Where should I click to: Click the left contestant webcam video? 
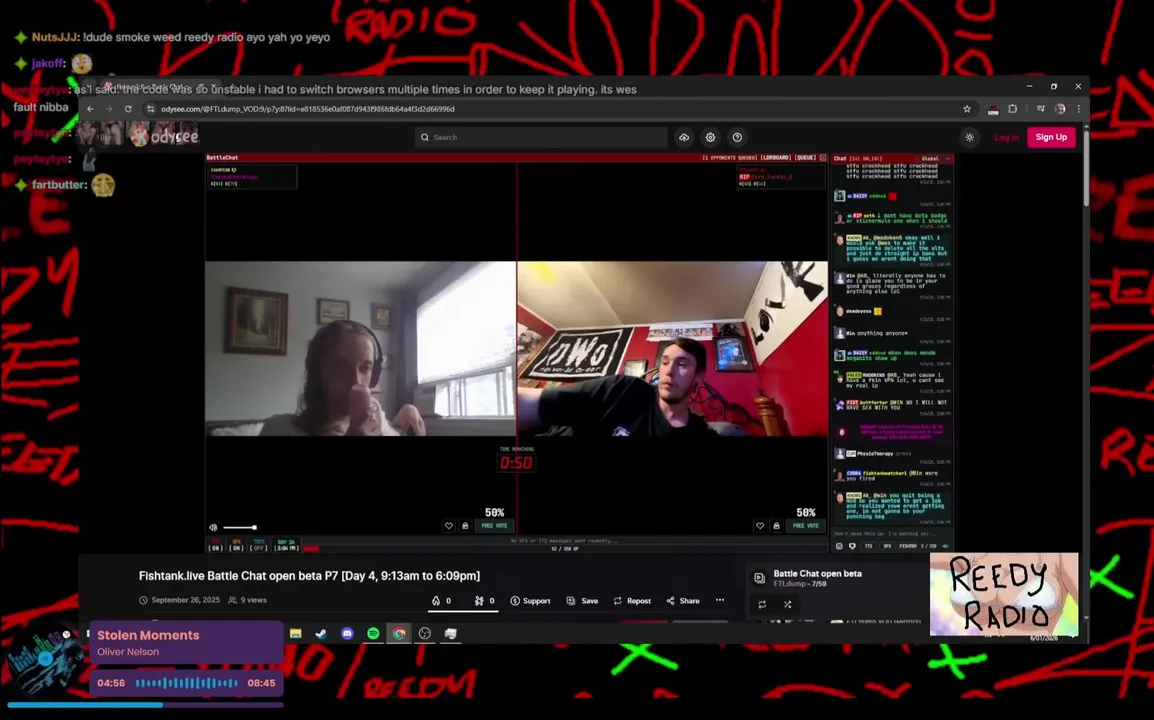pos(361,348)
